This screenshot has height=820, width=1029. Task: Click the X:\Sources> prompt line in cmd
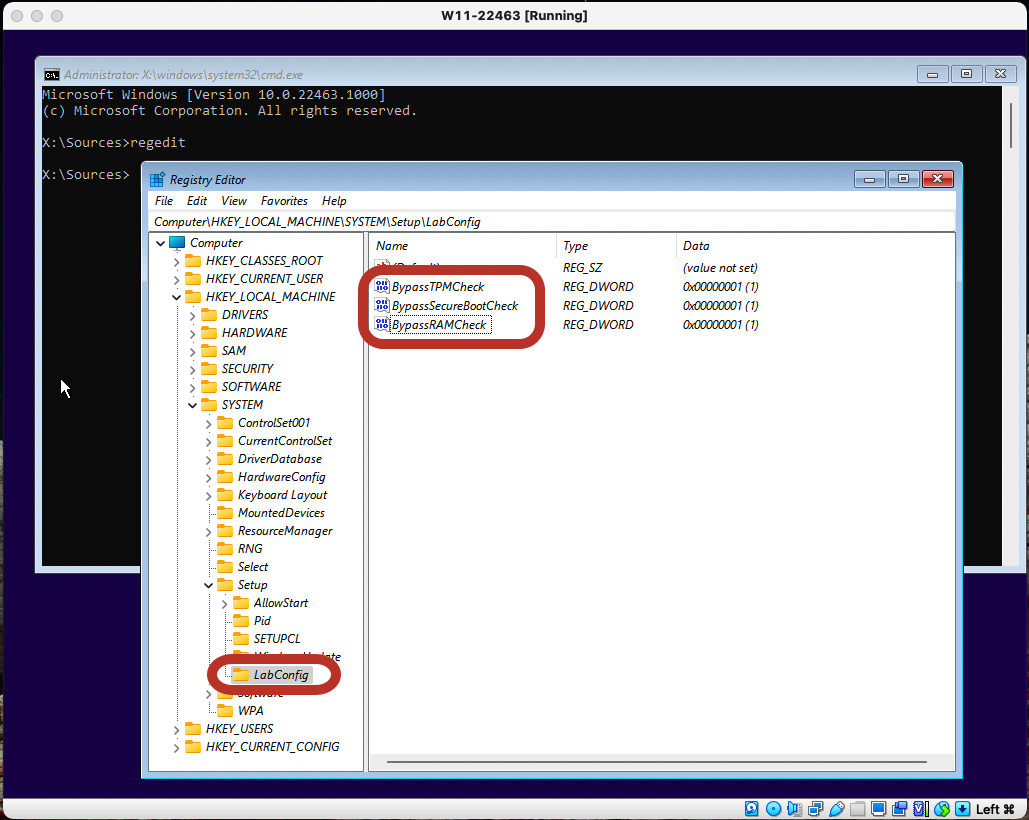coord(86,174)
